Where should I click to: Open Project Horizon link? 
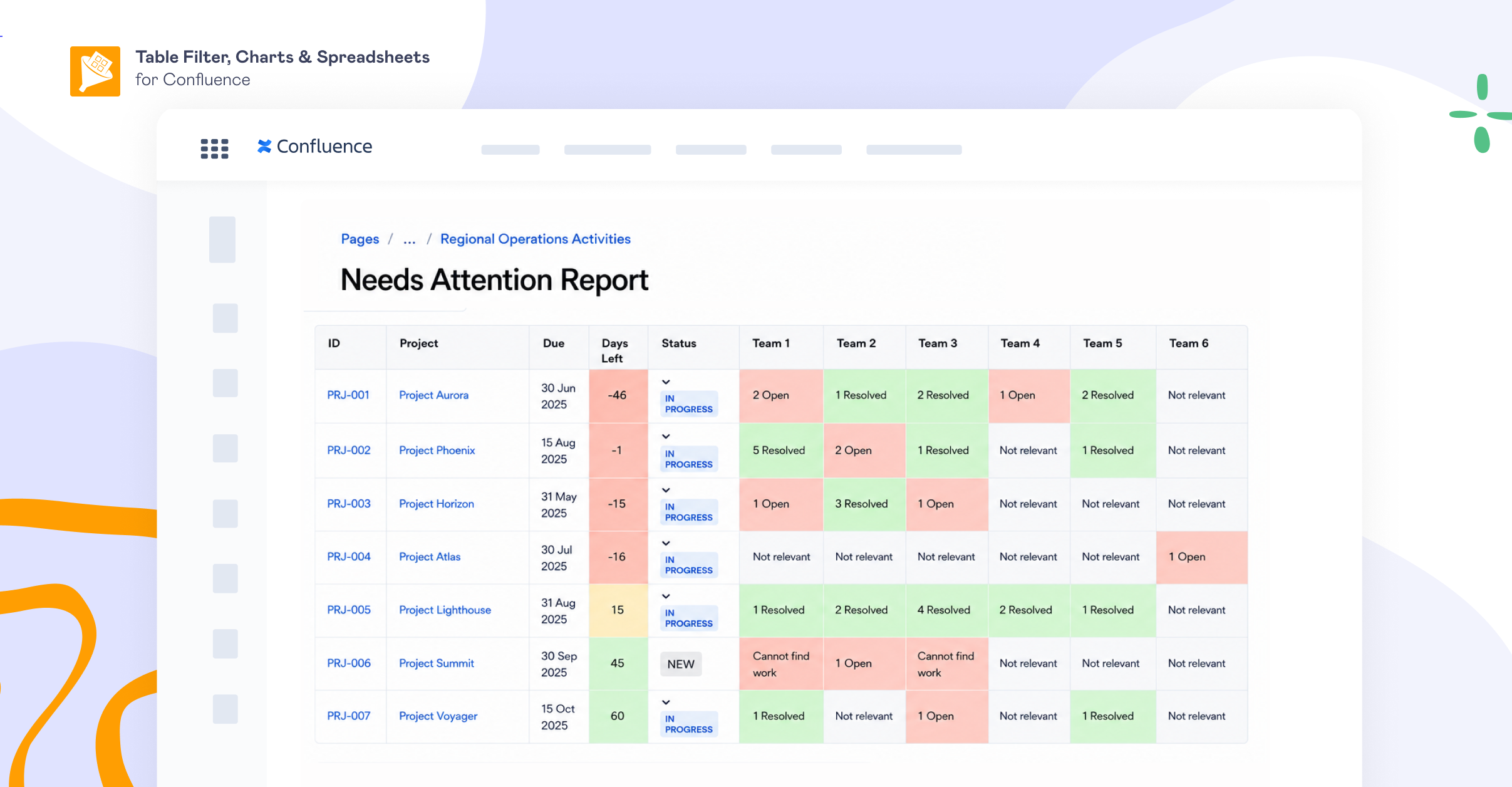(437, 504)
